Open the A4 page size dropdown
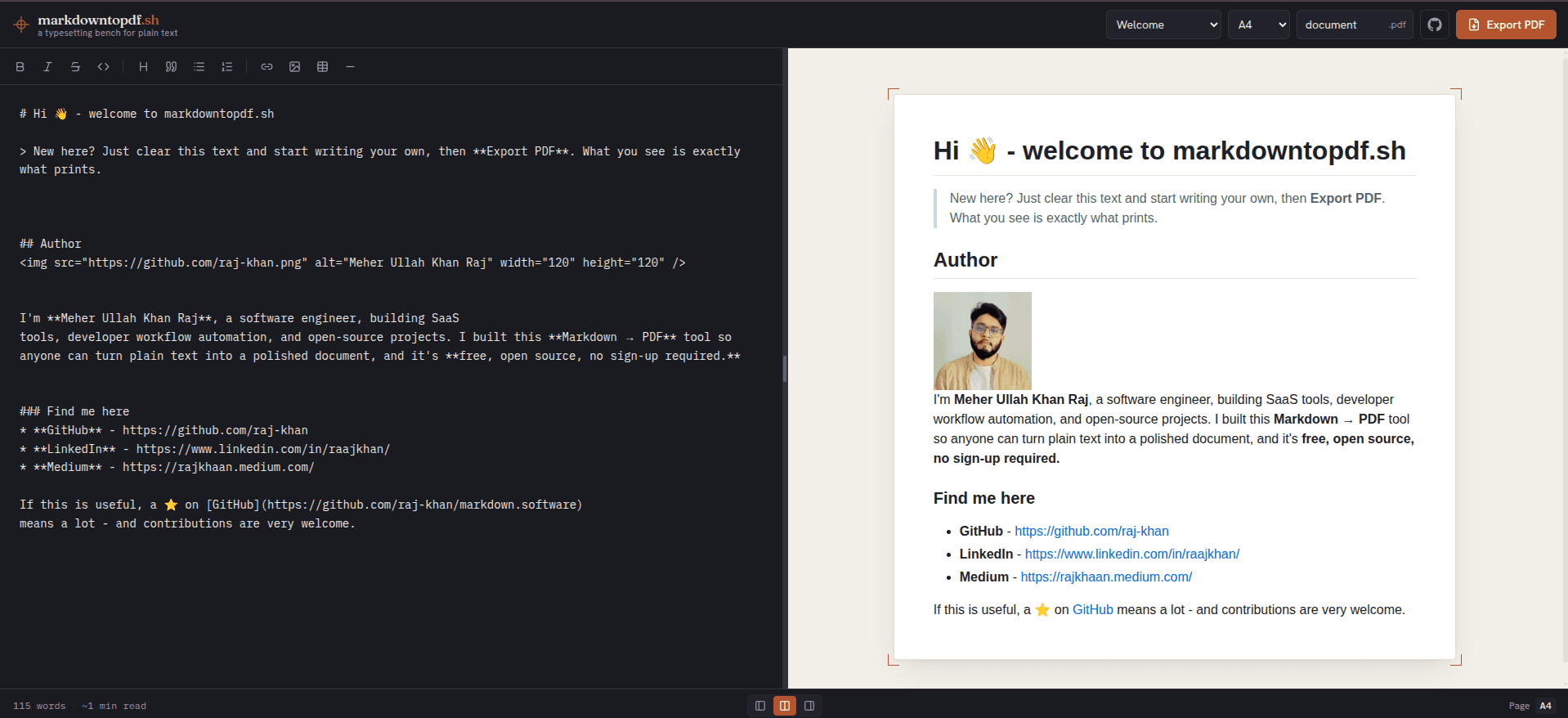 coord(1259,25)
